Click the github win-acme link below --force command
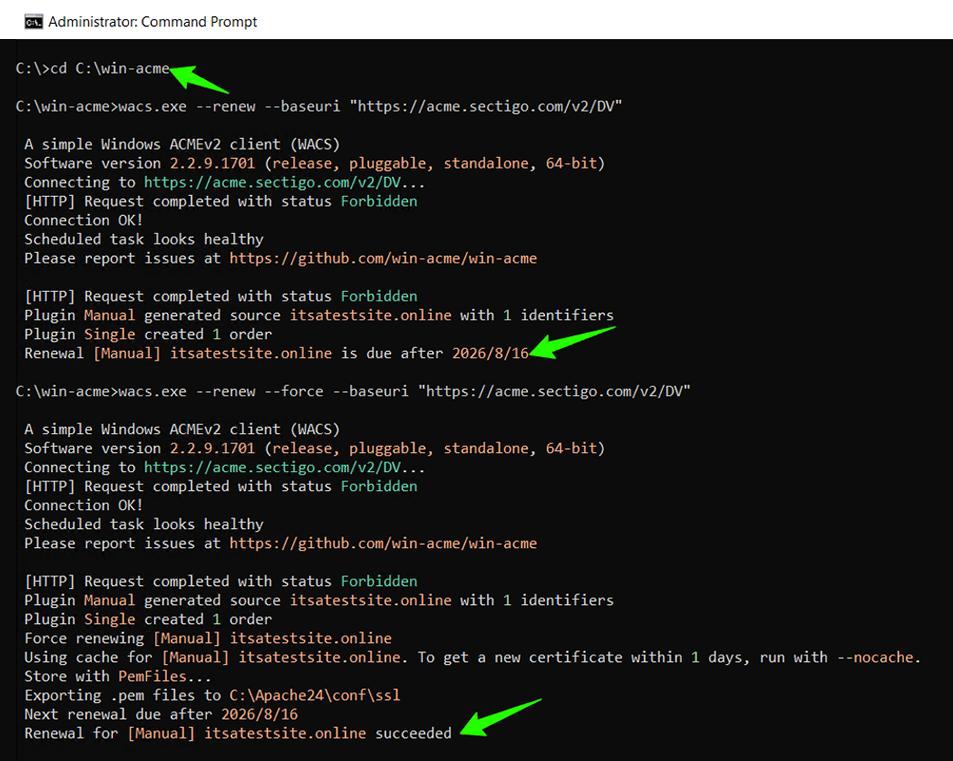Screen dimensions: 953x761 pos(383,544)
